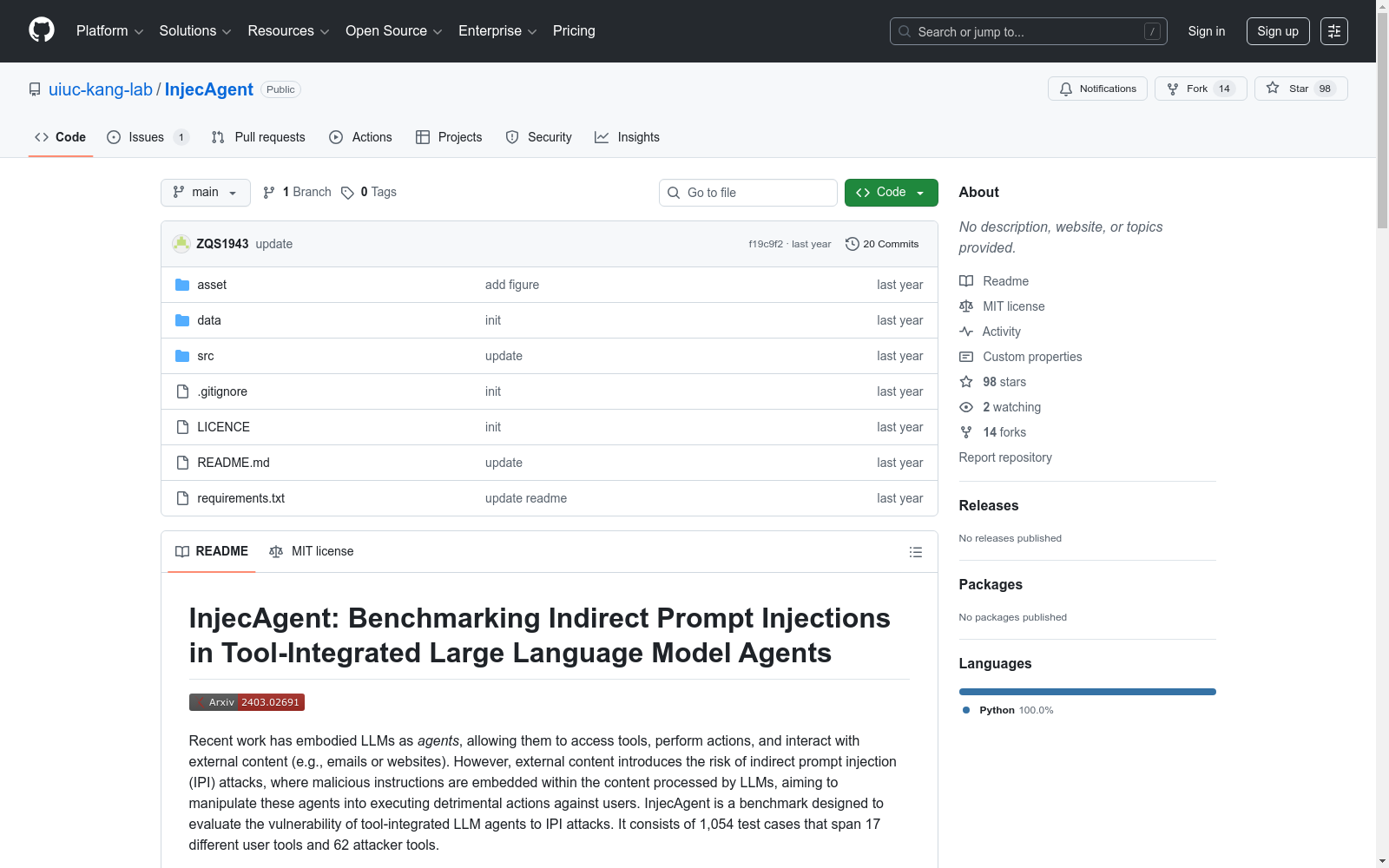Click the Python 100.0% language label
The width and height of the screenshot is (1389, 868).
1008,710
